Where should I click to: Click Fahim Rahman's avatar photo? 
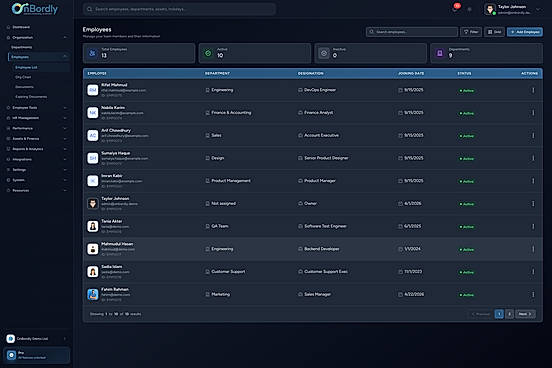click(x=93, y=294)
